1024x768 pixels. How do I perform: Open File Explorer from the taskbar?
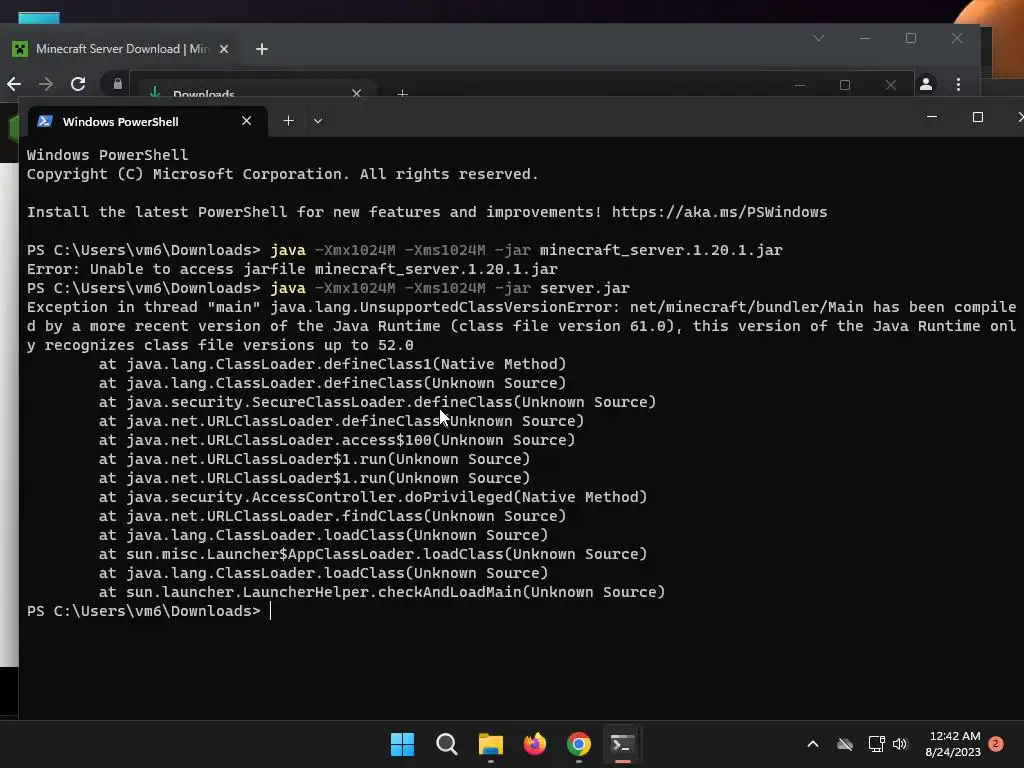click(x=491, y=744)
